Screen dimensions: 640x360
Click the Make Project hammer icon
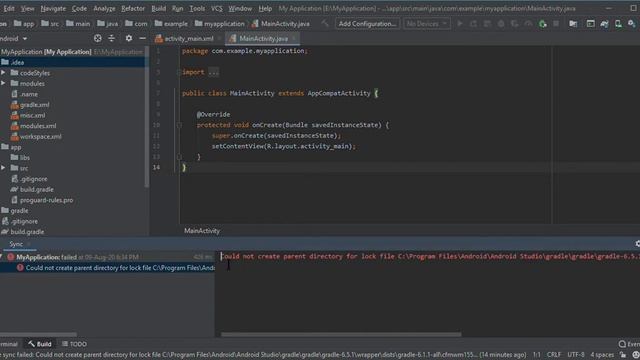[324, 24]
